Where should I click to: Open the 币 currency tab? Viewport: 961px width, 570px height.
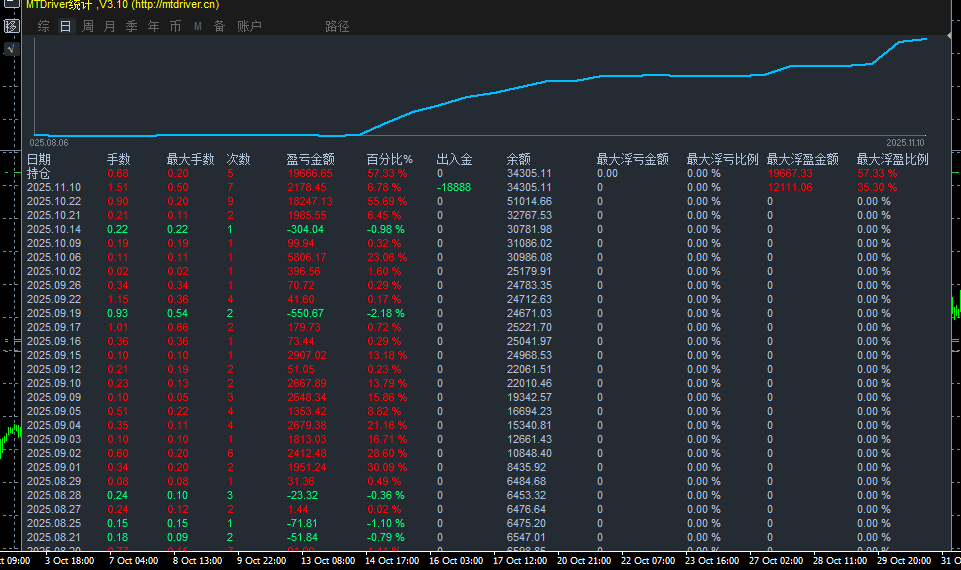coord(176,27)
